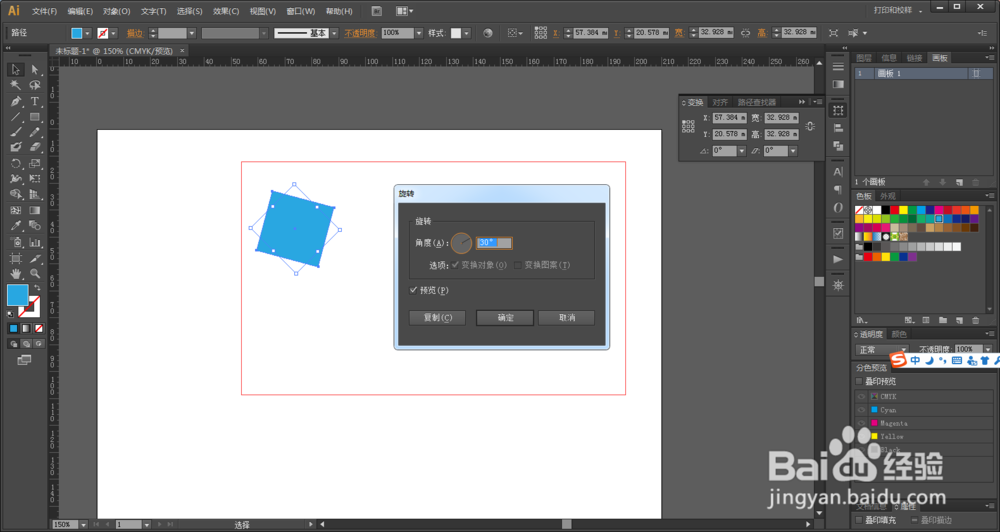Click the large blue Fill color box
This screenshot has width=1000, height=532.
pyautogui.click(x=17, y=295)
